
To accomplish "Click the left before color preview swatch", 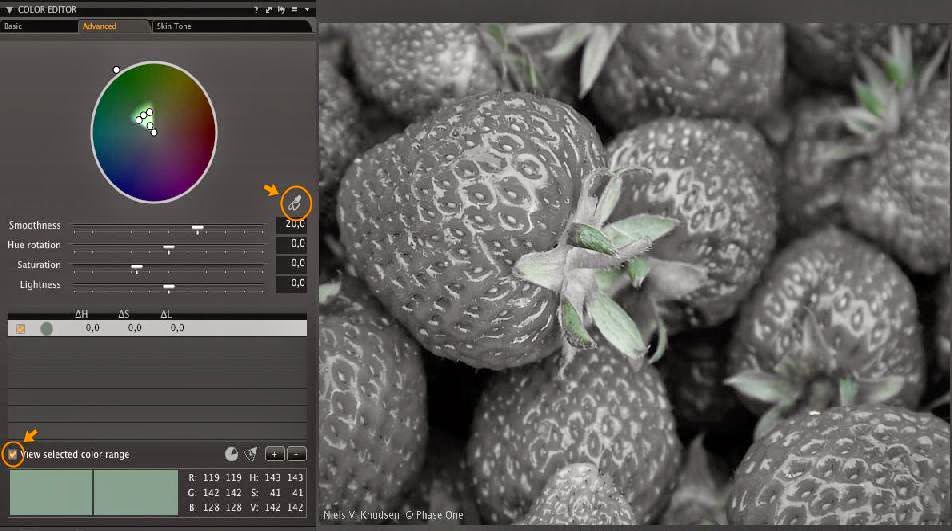I will (51, 492).
